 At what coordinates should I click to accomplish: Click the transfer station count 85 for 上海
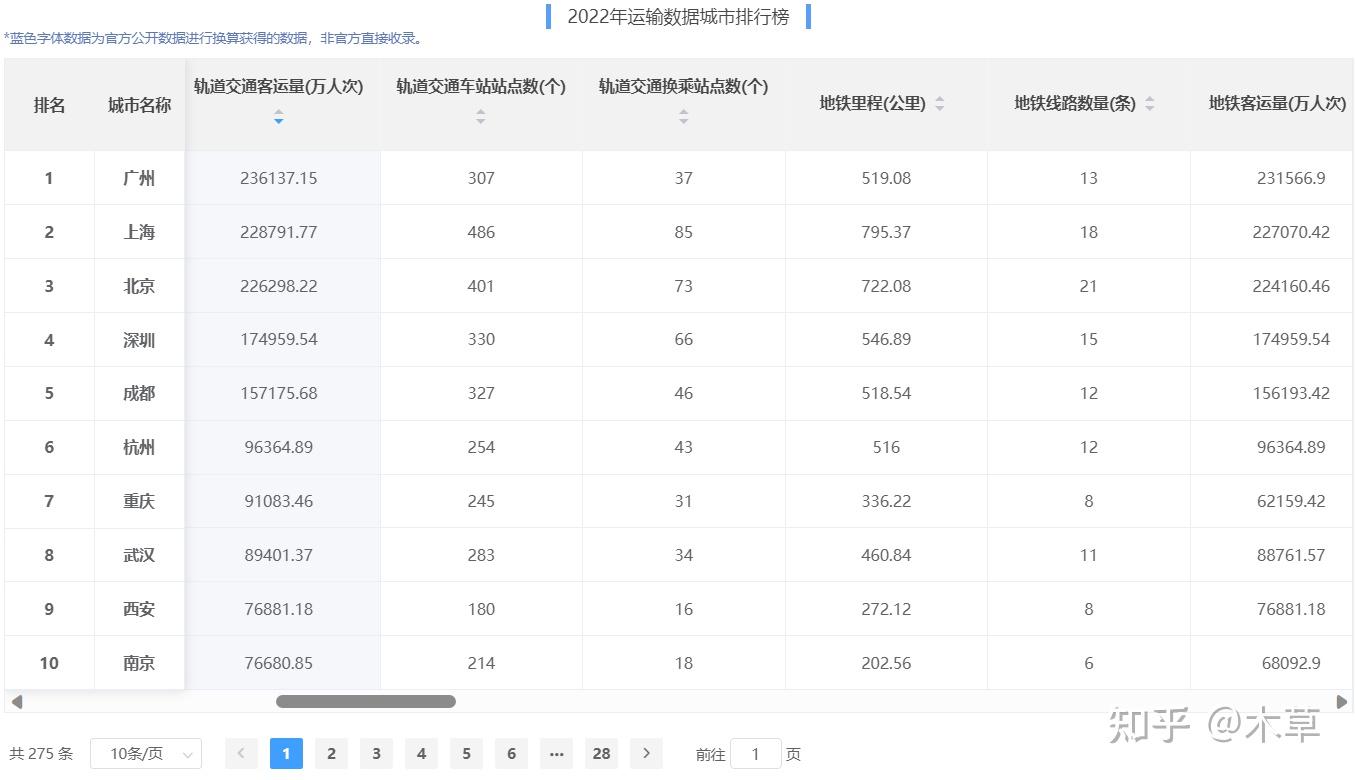684,232
